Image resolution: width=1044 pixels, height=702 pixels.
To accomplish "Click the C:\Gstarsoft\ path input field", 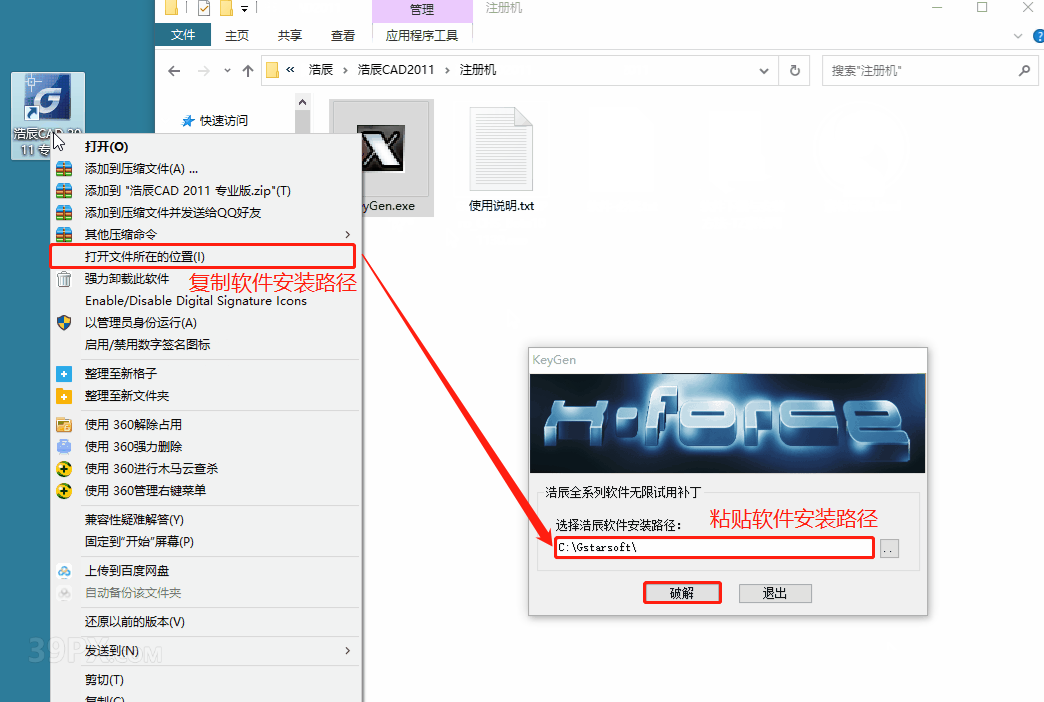I will tap(714, 547).
